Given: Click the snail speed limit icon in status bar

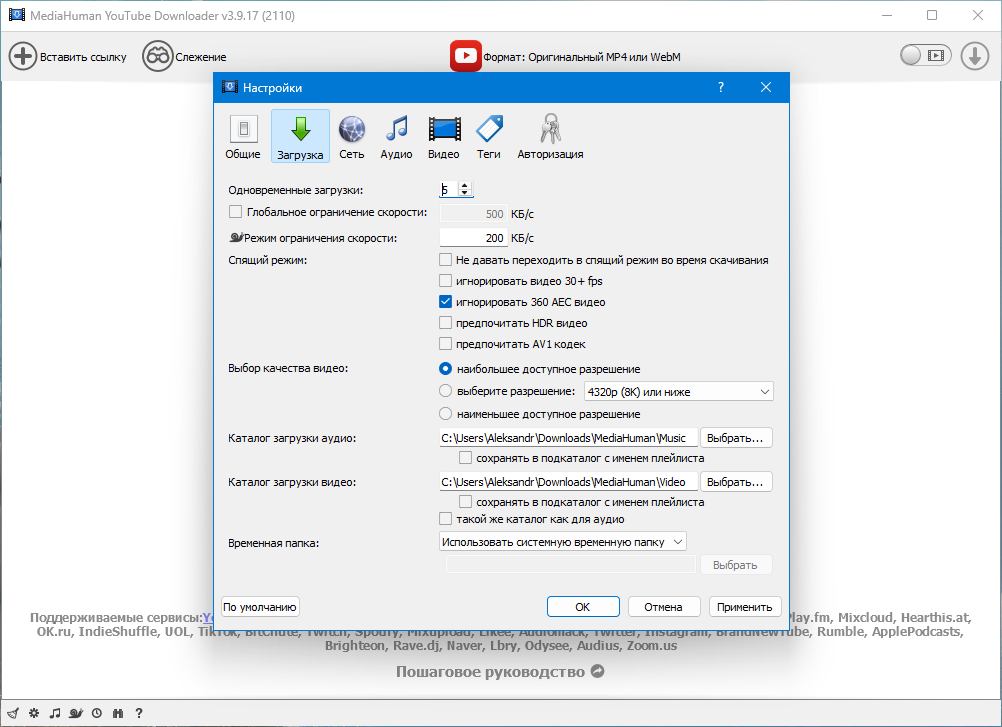Looking at the screenshot, I should click(76, 713).
